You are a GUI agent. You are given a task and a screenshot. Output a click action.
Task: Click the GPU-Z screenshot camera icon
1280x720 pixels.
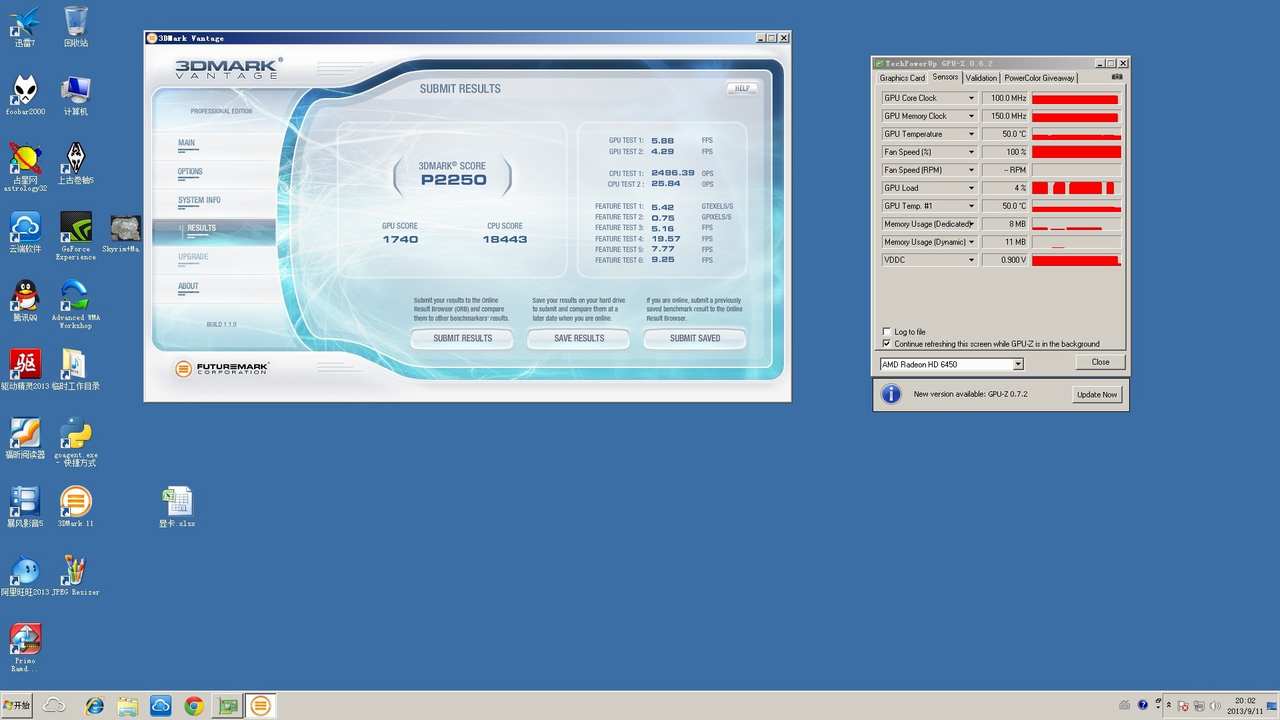tap(1117, 77)
